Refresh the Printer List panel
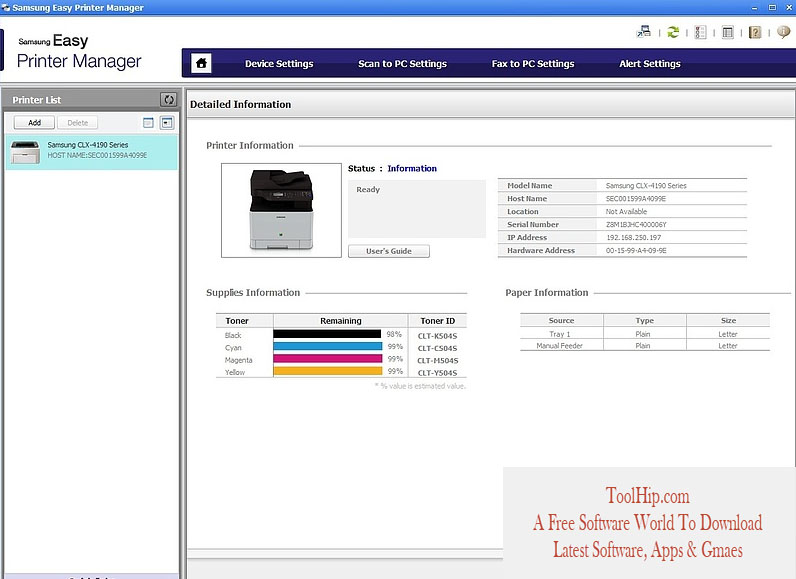The image size is (796, 579). 169,99
